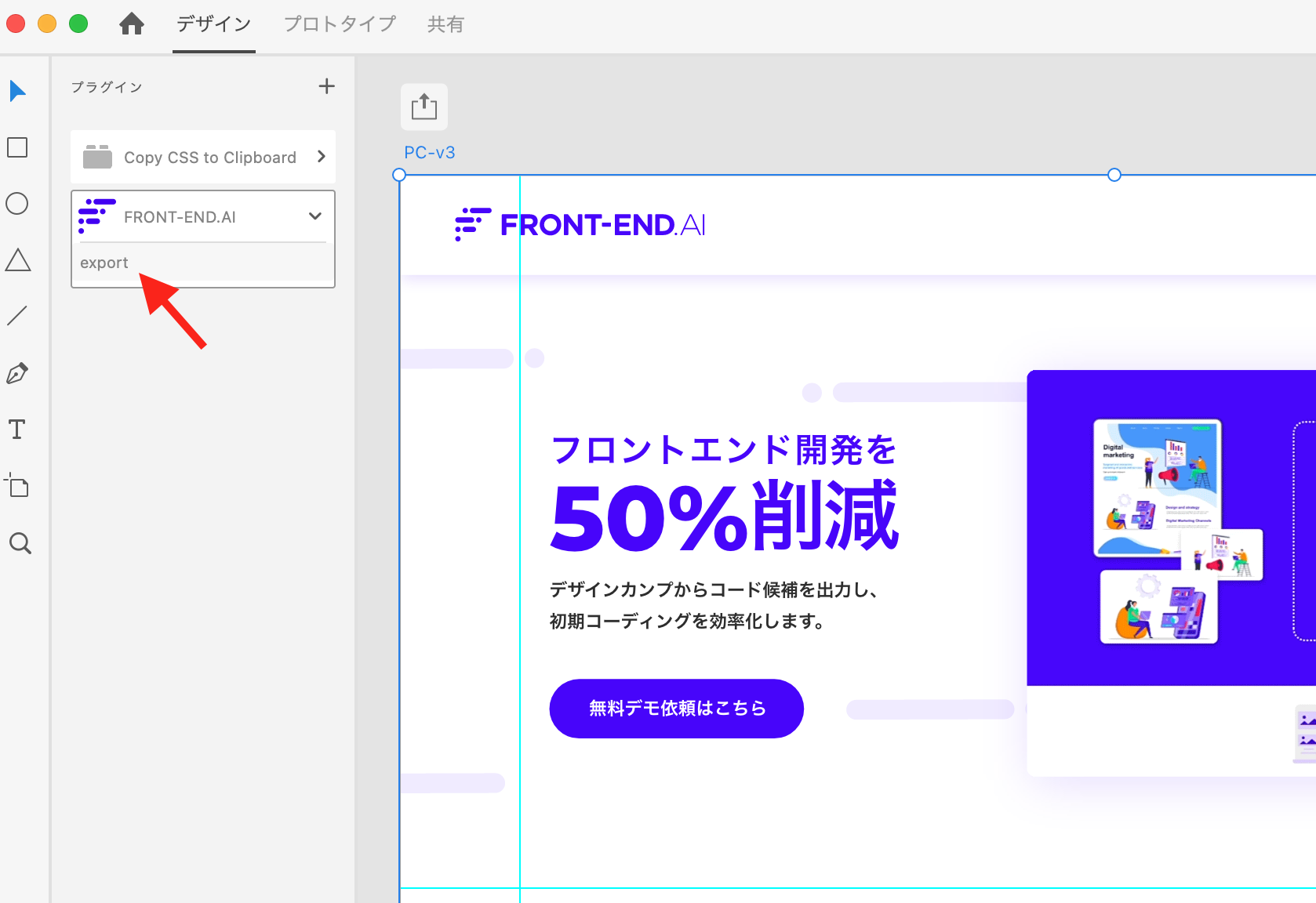Select the PC-v3 artboard label

(428, 152)
